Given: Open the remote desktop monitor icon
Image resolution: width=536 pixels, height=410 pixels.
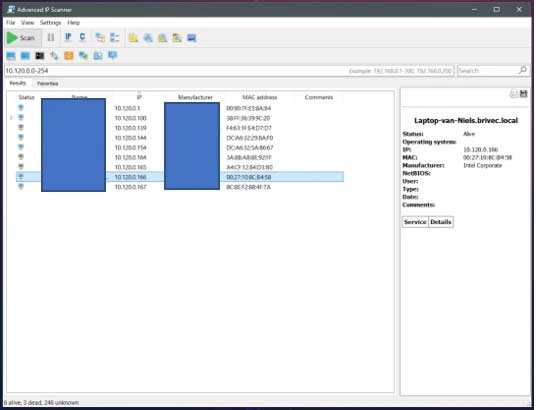Looking at the screenshot, I should [x=191, y=38].
